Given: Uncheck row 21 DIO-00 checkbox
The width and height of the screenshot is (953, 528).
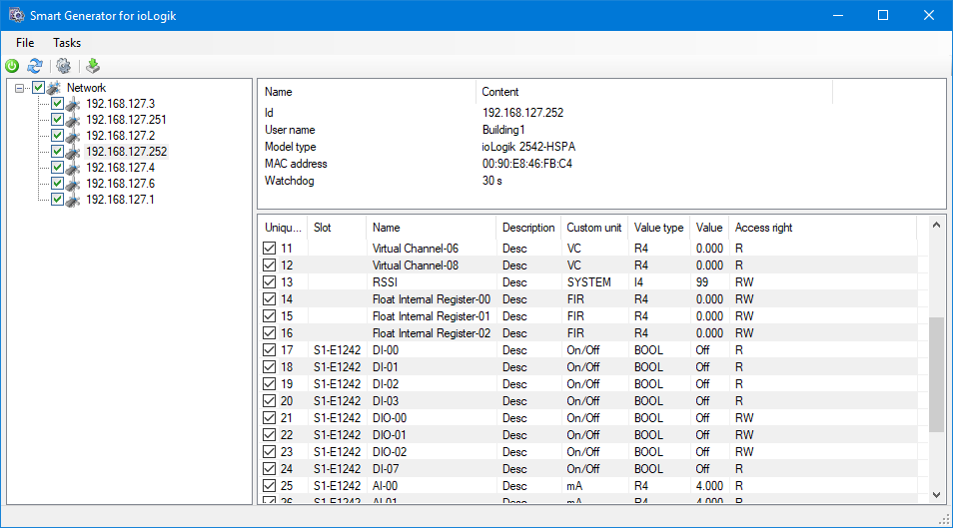Looking at the screenshot, I should pyautogui.click(x=269, y=418).
